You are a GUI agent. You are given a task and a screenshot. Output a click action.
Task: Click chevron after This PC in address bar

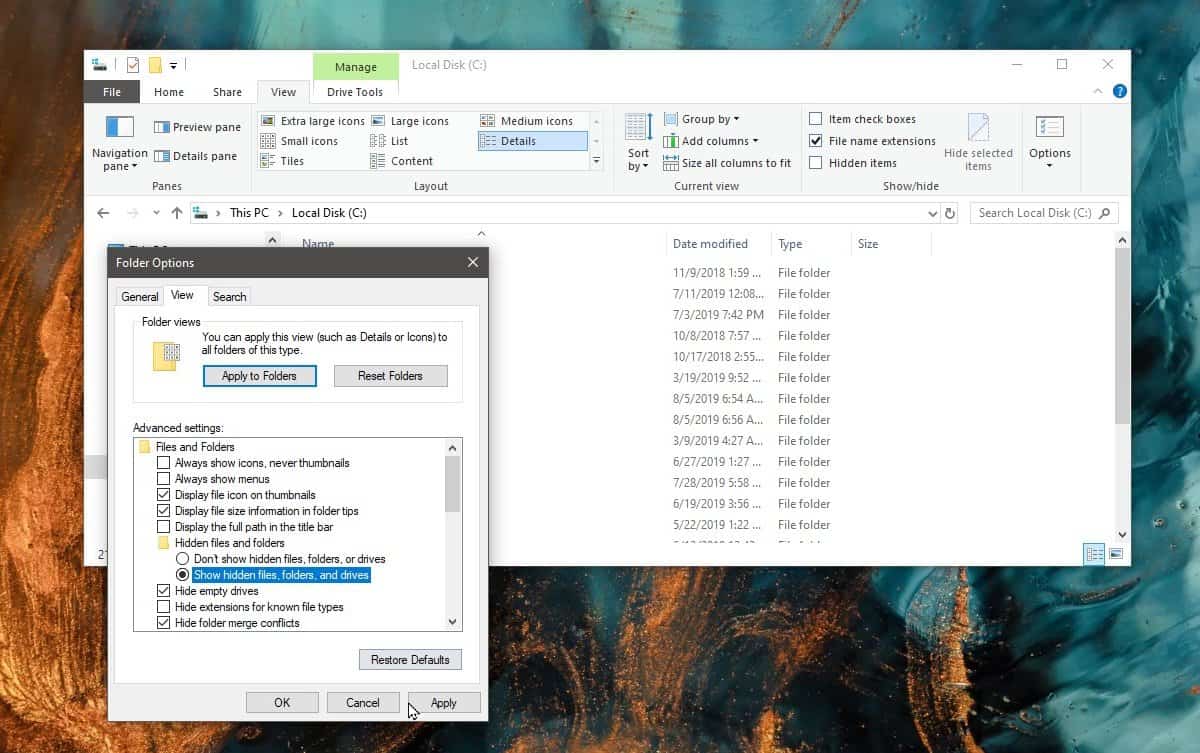pyautogui.click(x=281, y=213)
